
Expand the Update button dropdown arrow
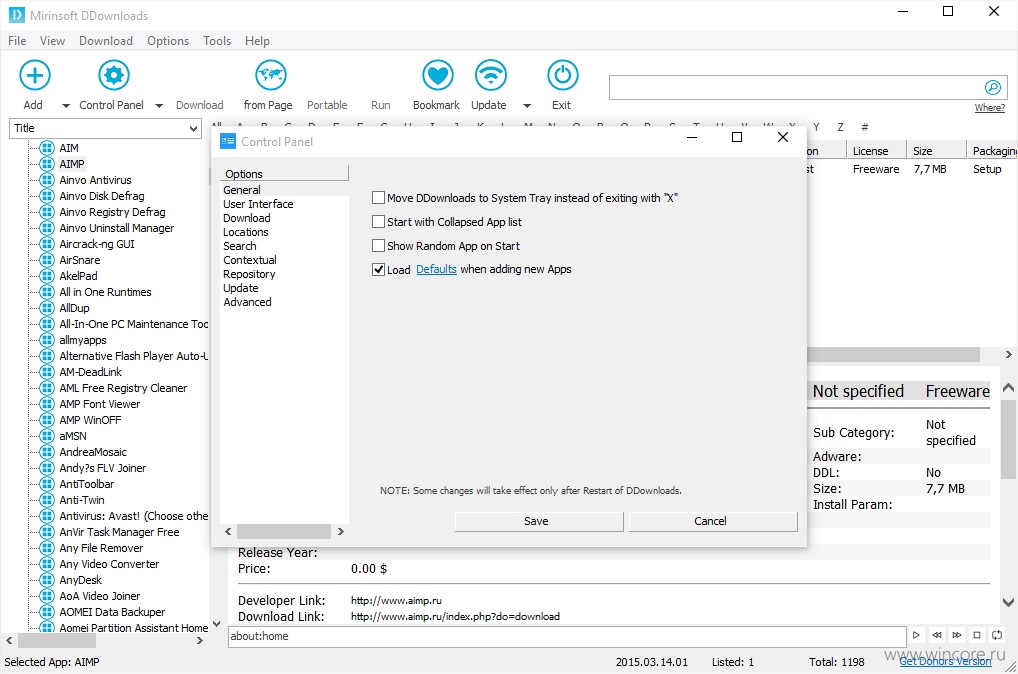[x=527, y=105]
